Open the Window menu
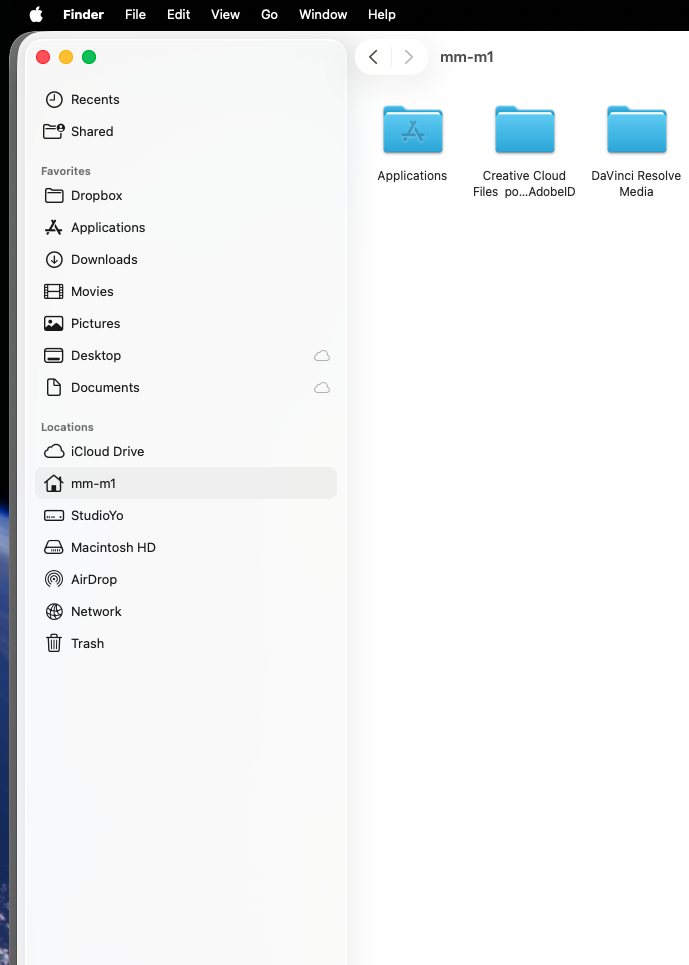The height and width of the screenshot is (965, 689). 323,14
